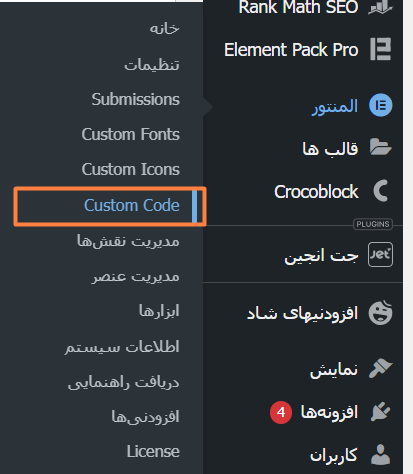Open تنظیمات settings submenu entry

click(152, 64)
